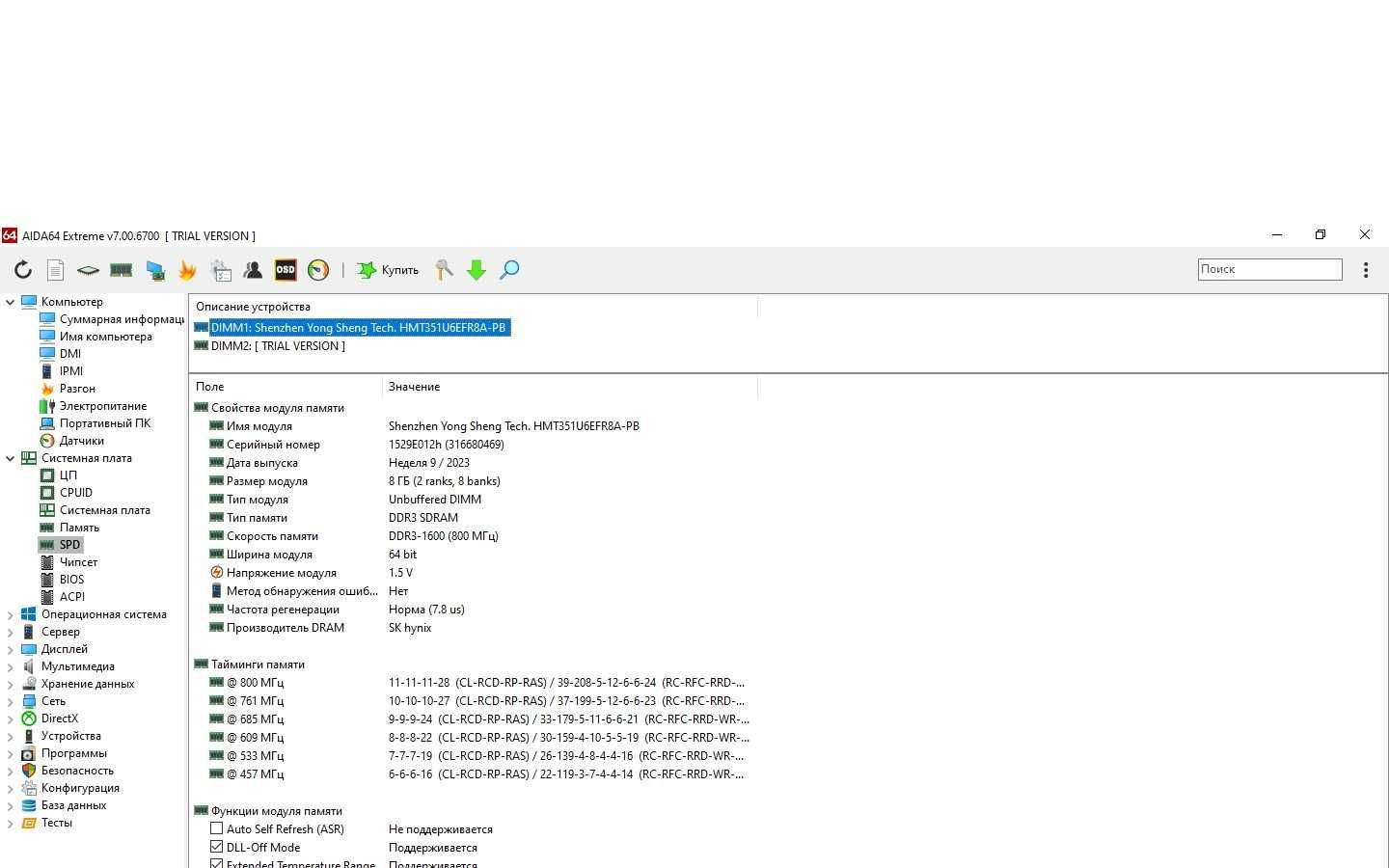
Task: Expand the Программы tree node
Action: point(10,753)
